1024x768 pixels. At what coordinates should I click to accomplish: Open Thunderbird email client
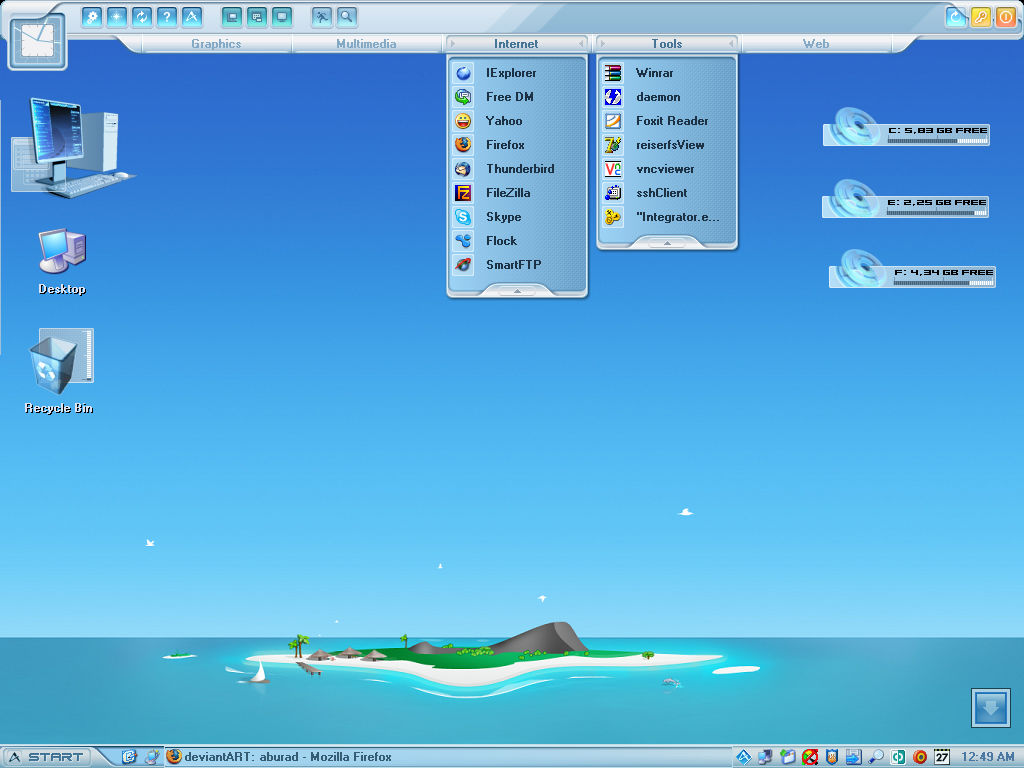click(518, 169)
